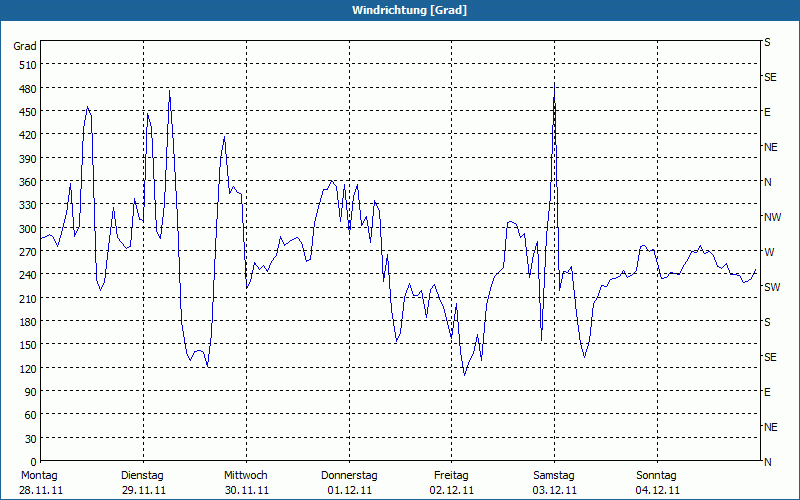Select the 330 degree axis label
This screenshot has width=800, height=500.
click(x=28, y=205)
